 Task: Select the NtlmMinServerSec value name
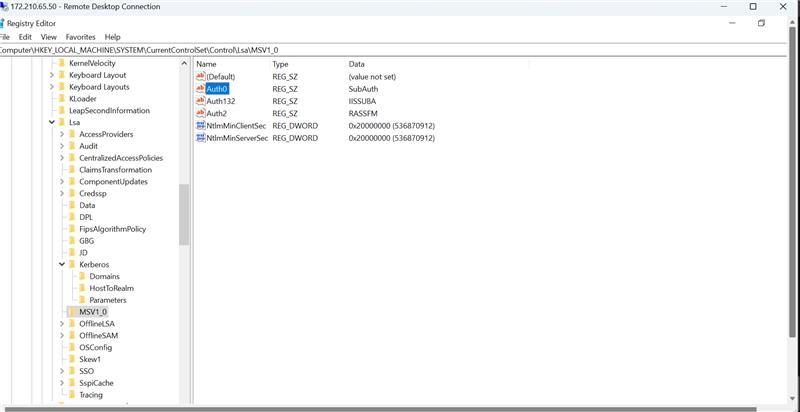pyautogui.click(x=237, y=138)
